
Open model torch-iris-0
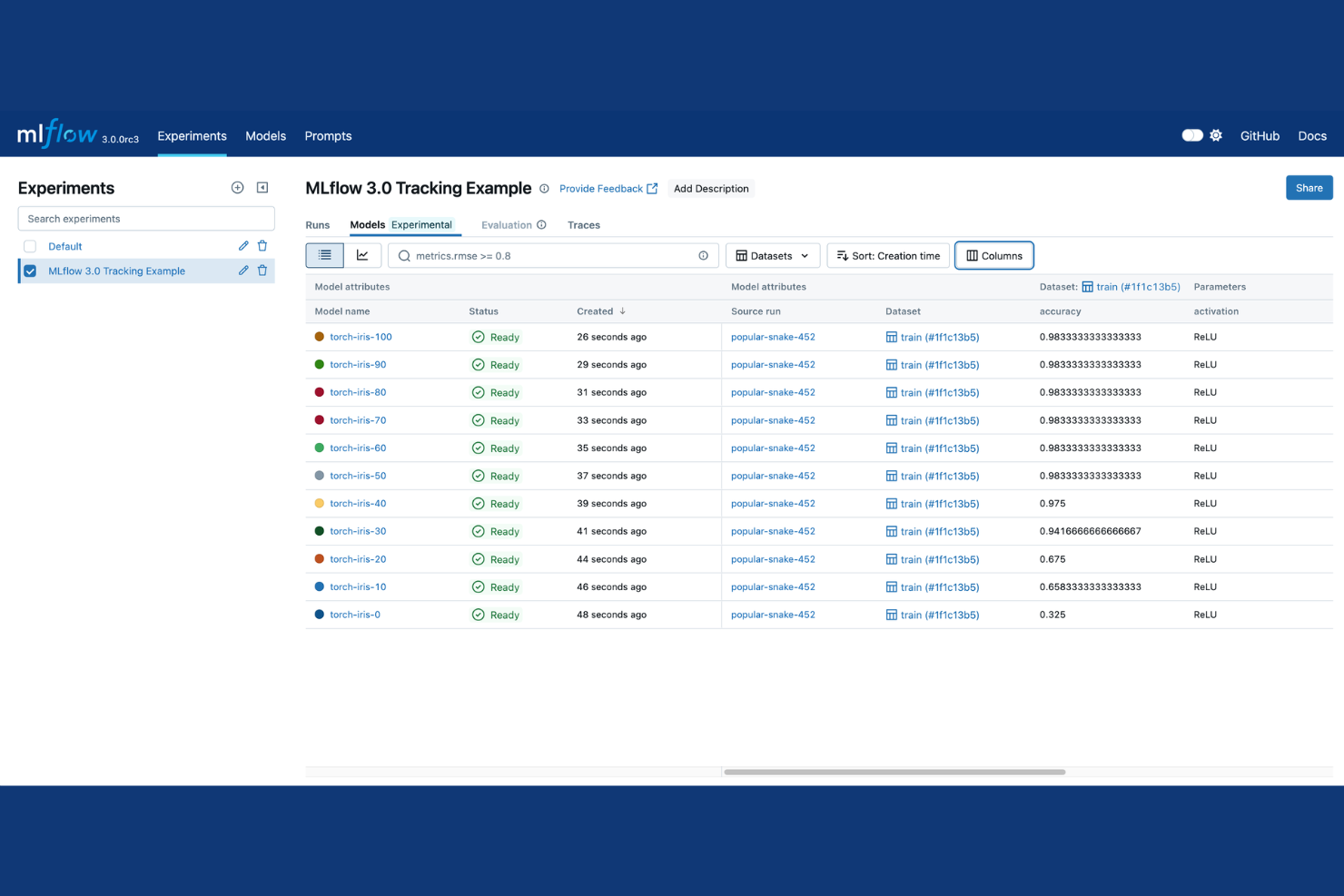click(x=355, y=615)
